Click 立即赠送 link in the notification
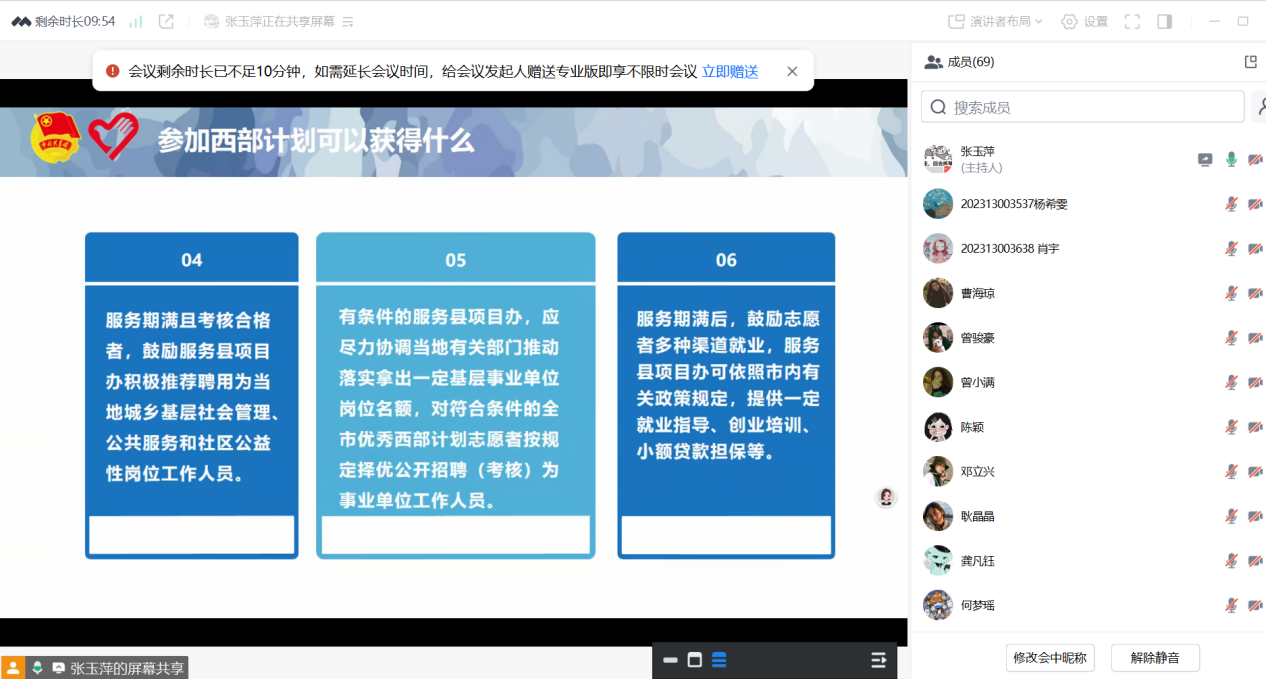This screenshot has width=1266, height=679. click(x=730, y=71)
